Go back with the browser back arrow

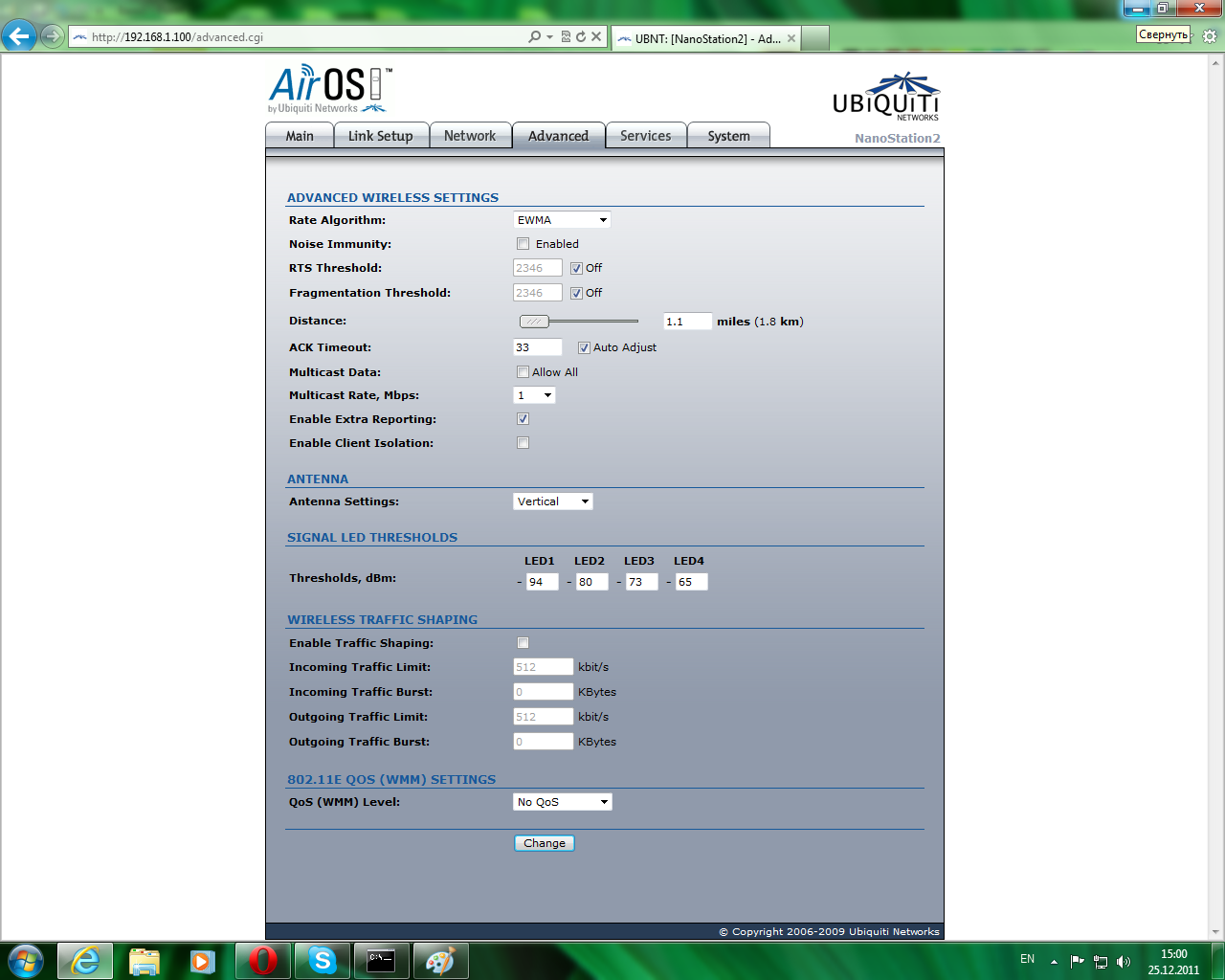19,36
